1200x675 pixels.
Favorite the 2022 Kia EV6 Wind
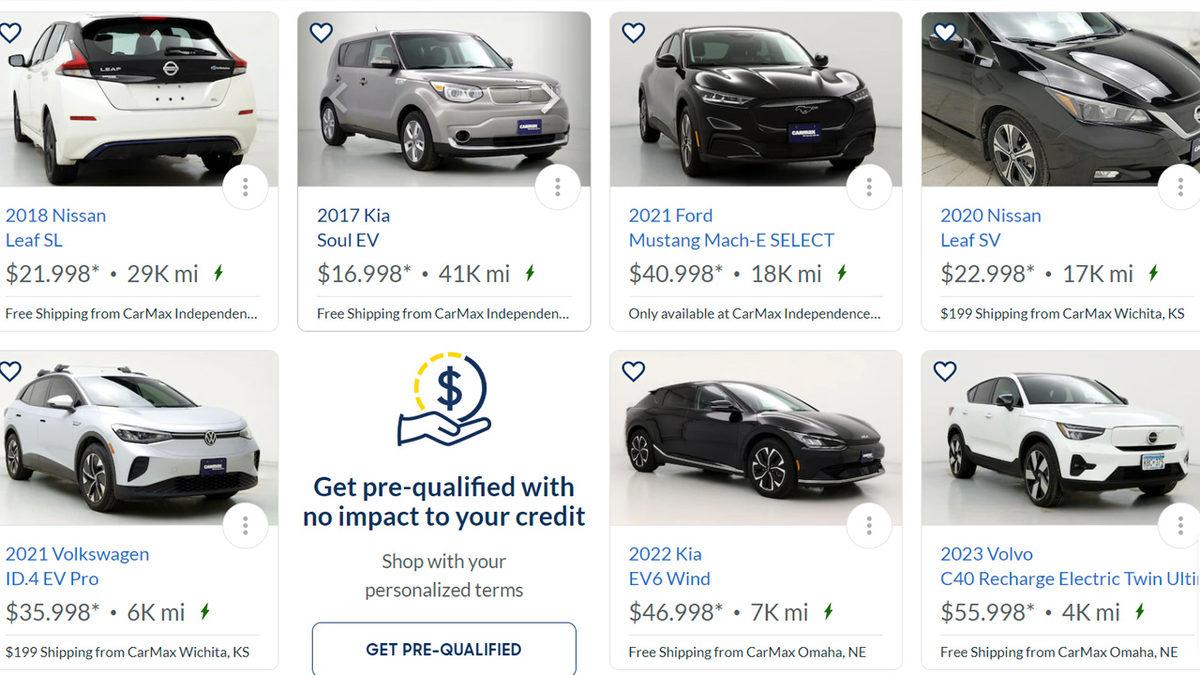coord(633,371)
